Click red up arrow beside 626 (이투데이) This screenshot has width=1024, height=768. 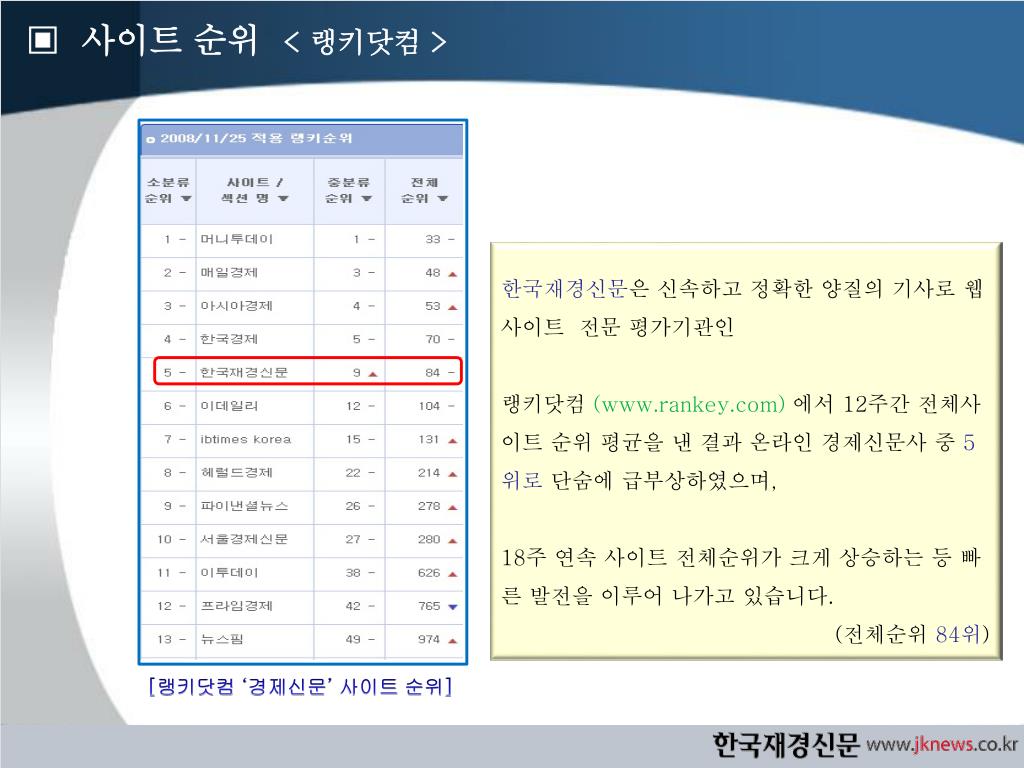click(453, 574)
